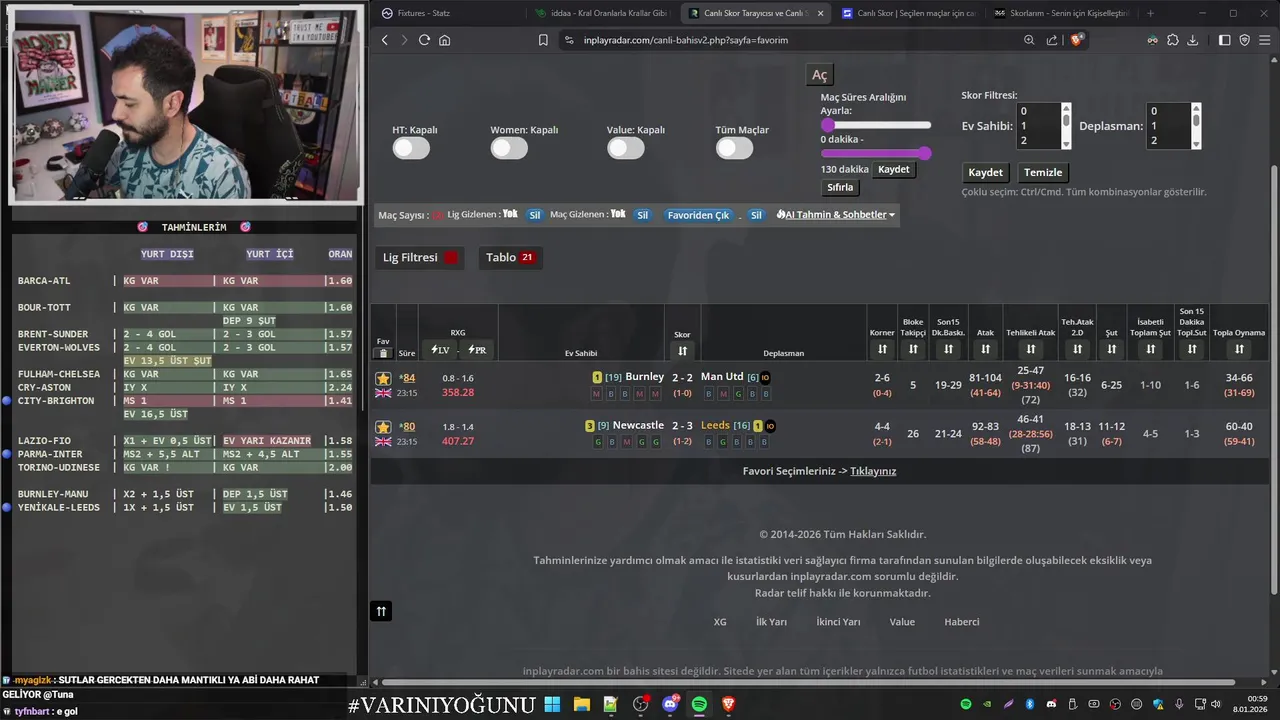This screenshot has width=1280, height=720.
Task: Click the browser address bar URL
Action: [x=686, y=40]
